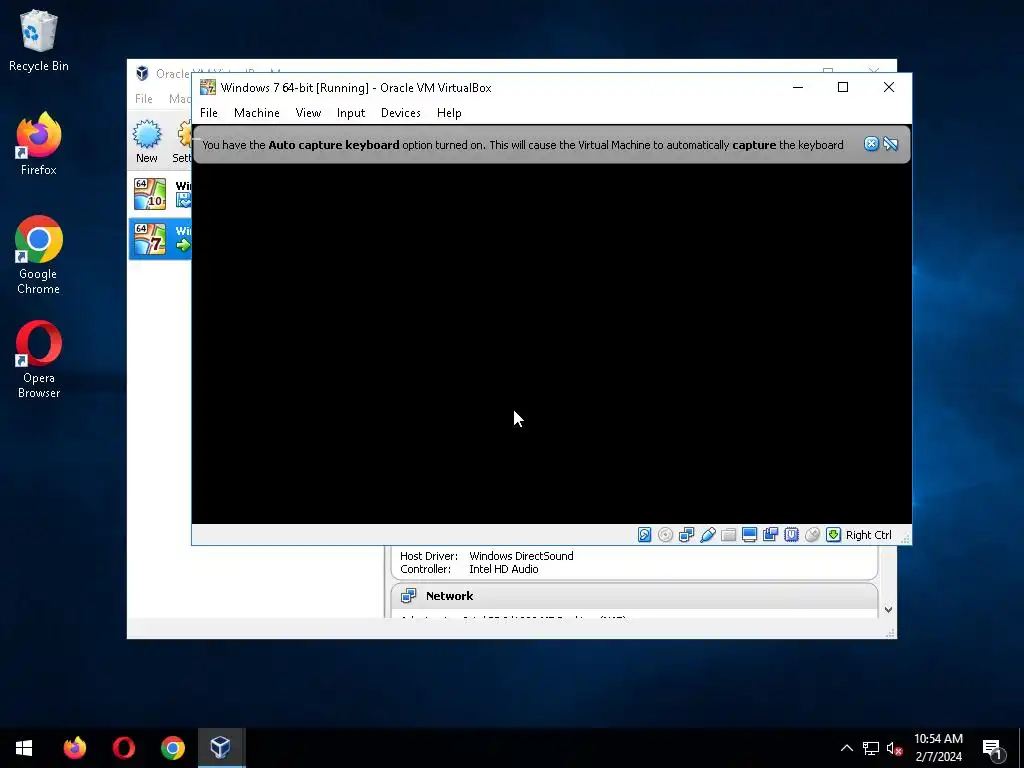The image size is (1024, 768).
Task: Expand the hidden tray icons chevron
Action: click(846, 748)
